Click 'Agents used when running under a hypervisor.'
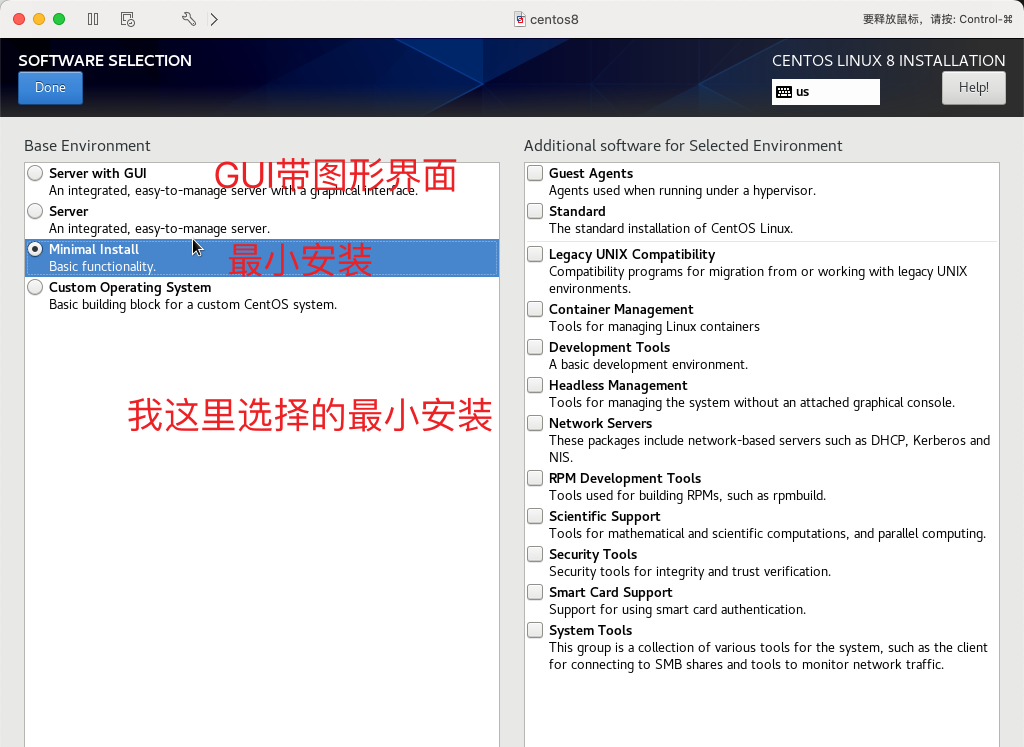 coord(682,191)
